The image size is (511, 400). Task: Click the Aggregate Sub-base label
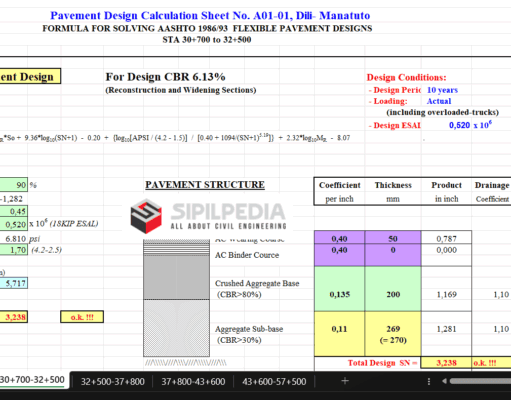click(x=249, y=329)
